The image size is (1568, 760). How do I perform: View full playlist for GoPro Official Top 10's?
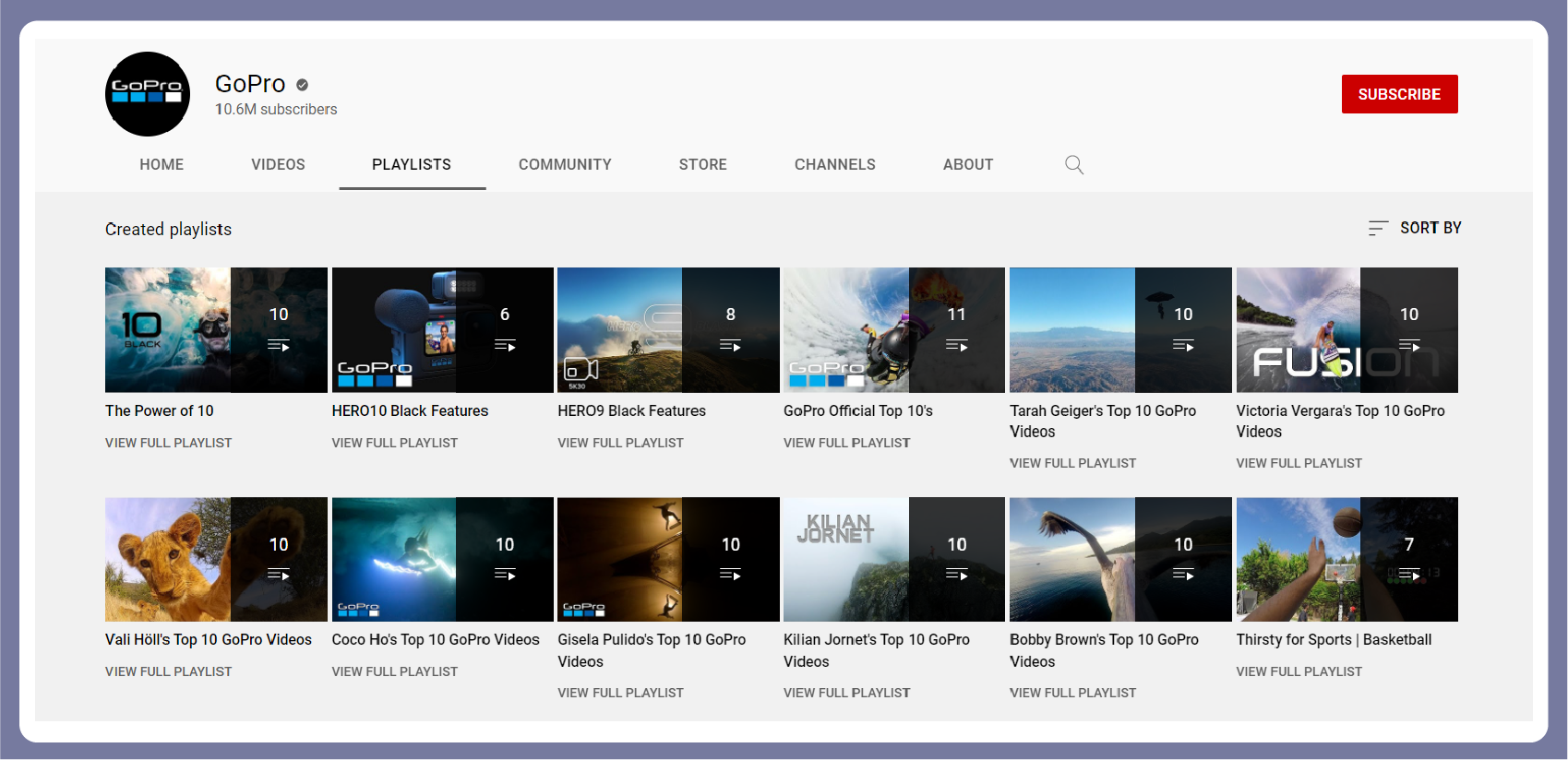pos(847,443)
